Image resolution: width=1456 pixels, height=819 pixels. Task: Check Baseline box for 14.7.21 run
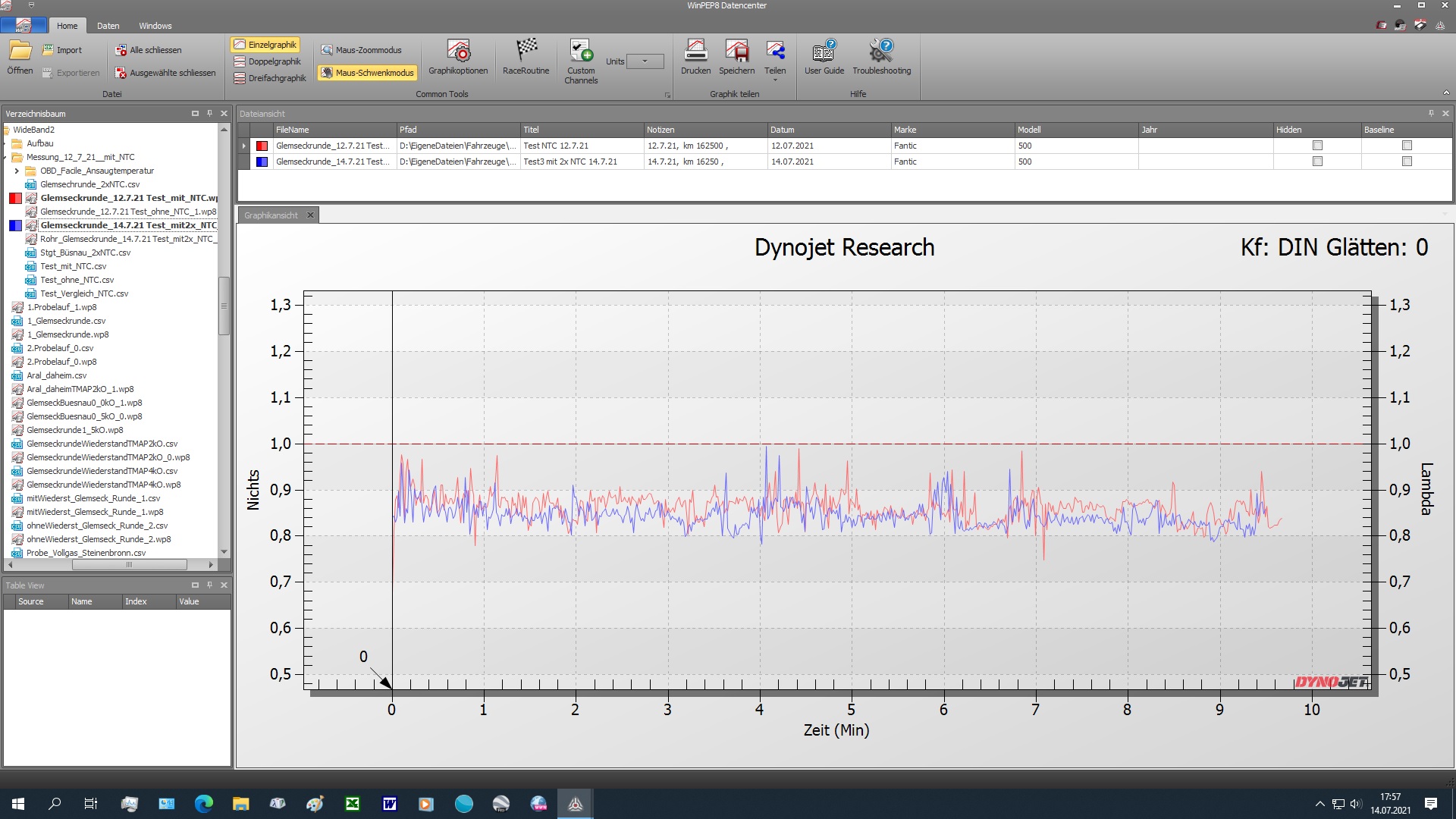click(x=1407, y=162)
